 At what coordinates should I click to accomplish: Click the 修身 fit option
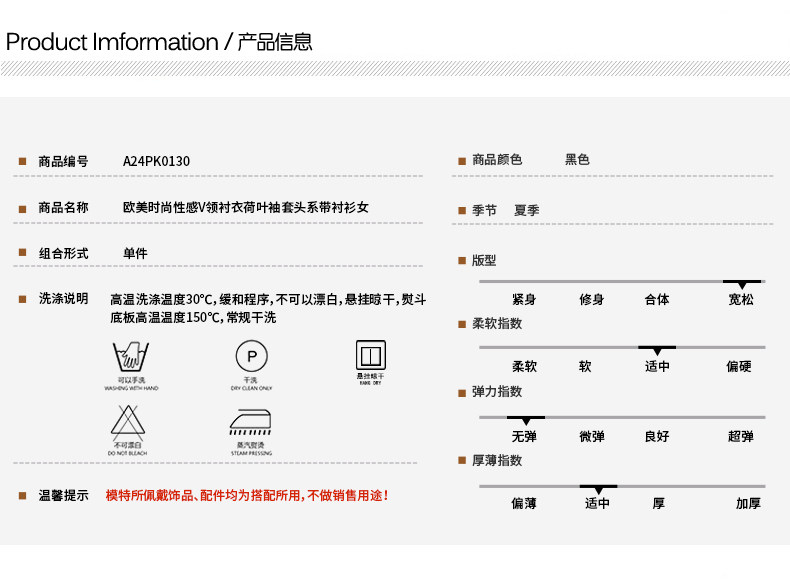click(591, 299)
